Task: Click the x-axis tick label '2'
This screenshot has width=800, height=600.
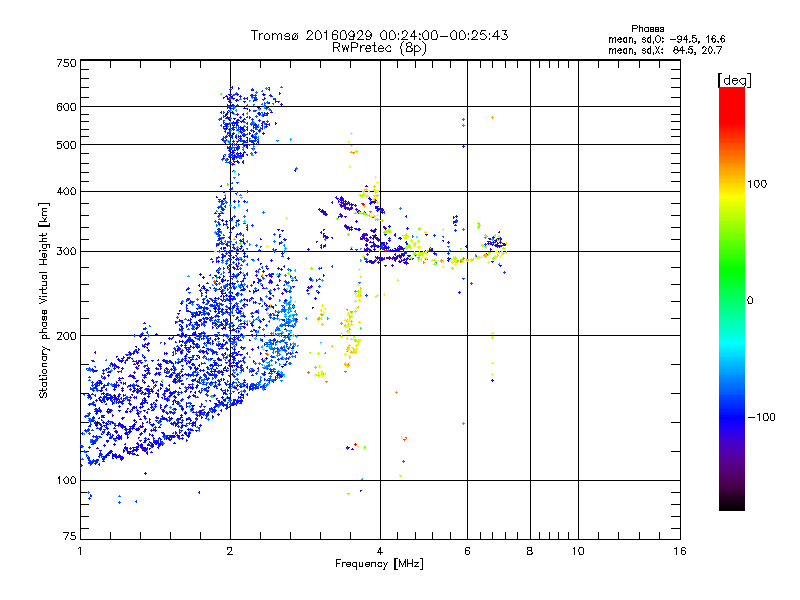Action: 230,551
